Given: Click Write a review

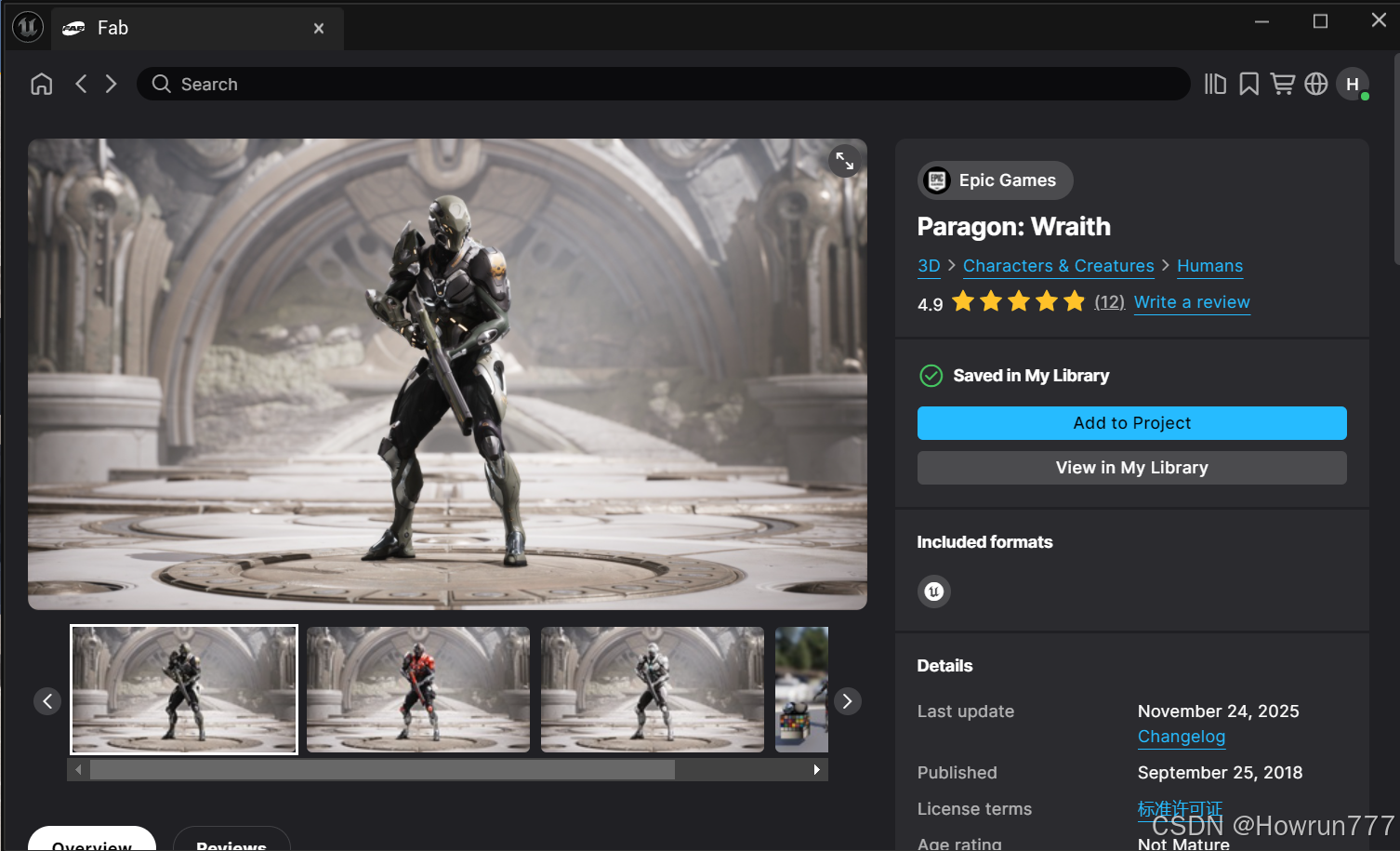Looking at the screenshot, I should coord(1192,302).
